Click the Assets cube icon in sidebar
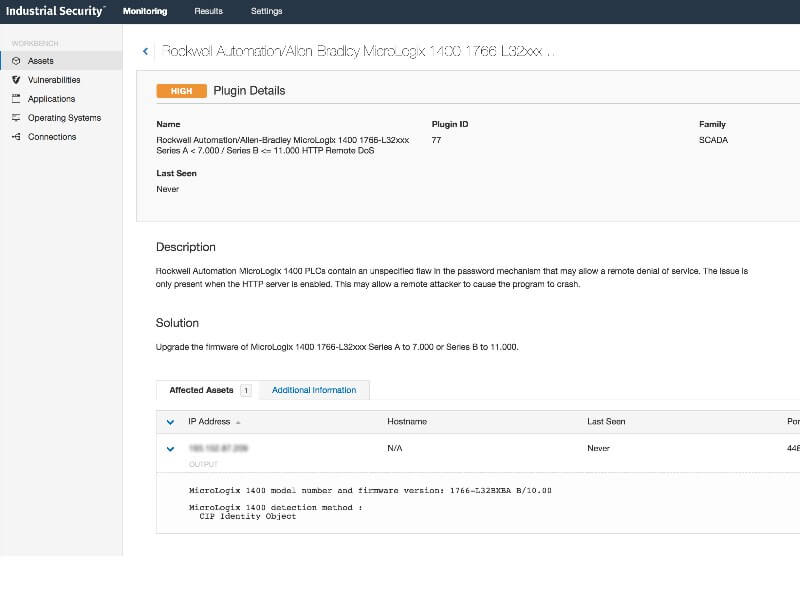Image resolution: width=800 pixels, height=600 pixels. 16,61
